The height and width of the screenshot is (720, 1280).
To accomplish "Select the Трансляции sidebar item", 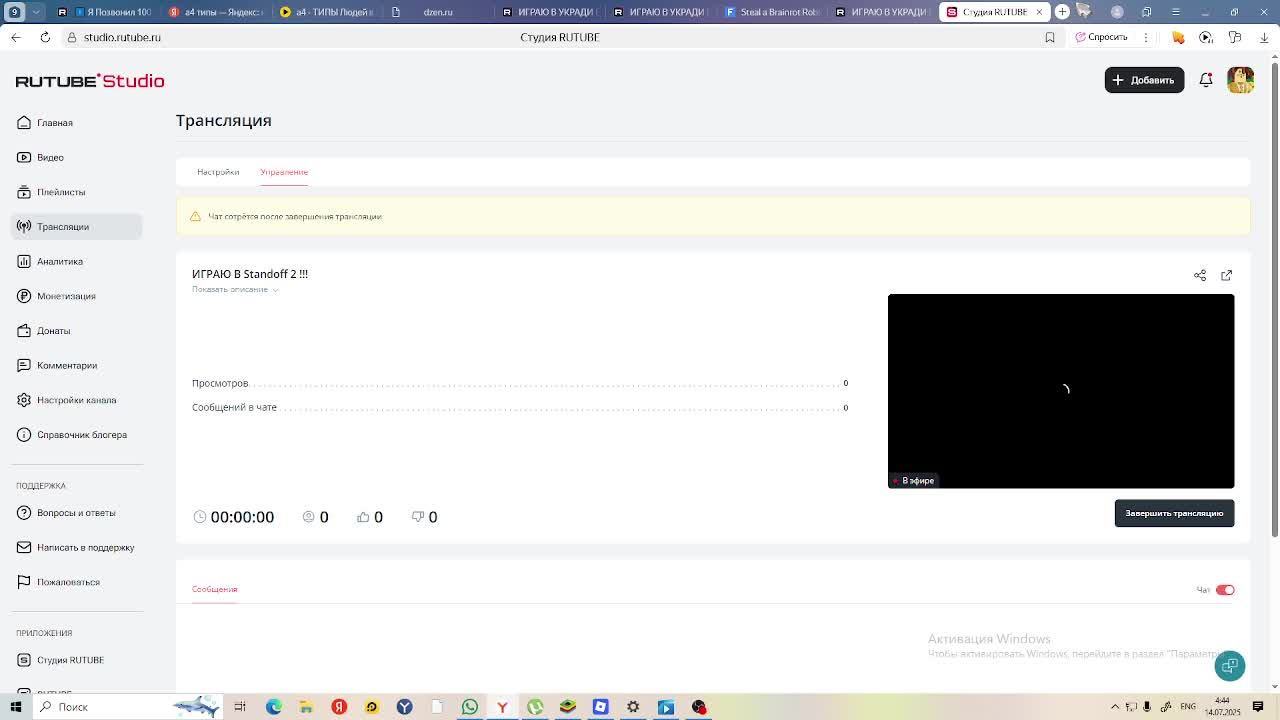I will (77, 227).
